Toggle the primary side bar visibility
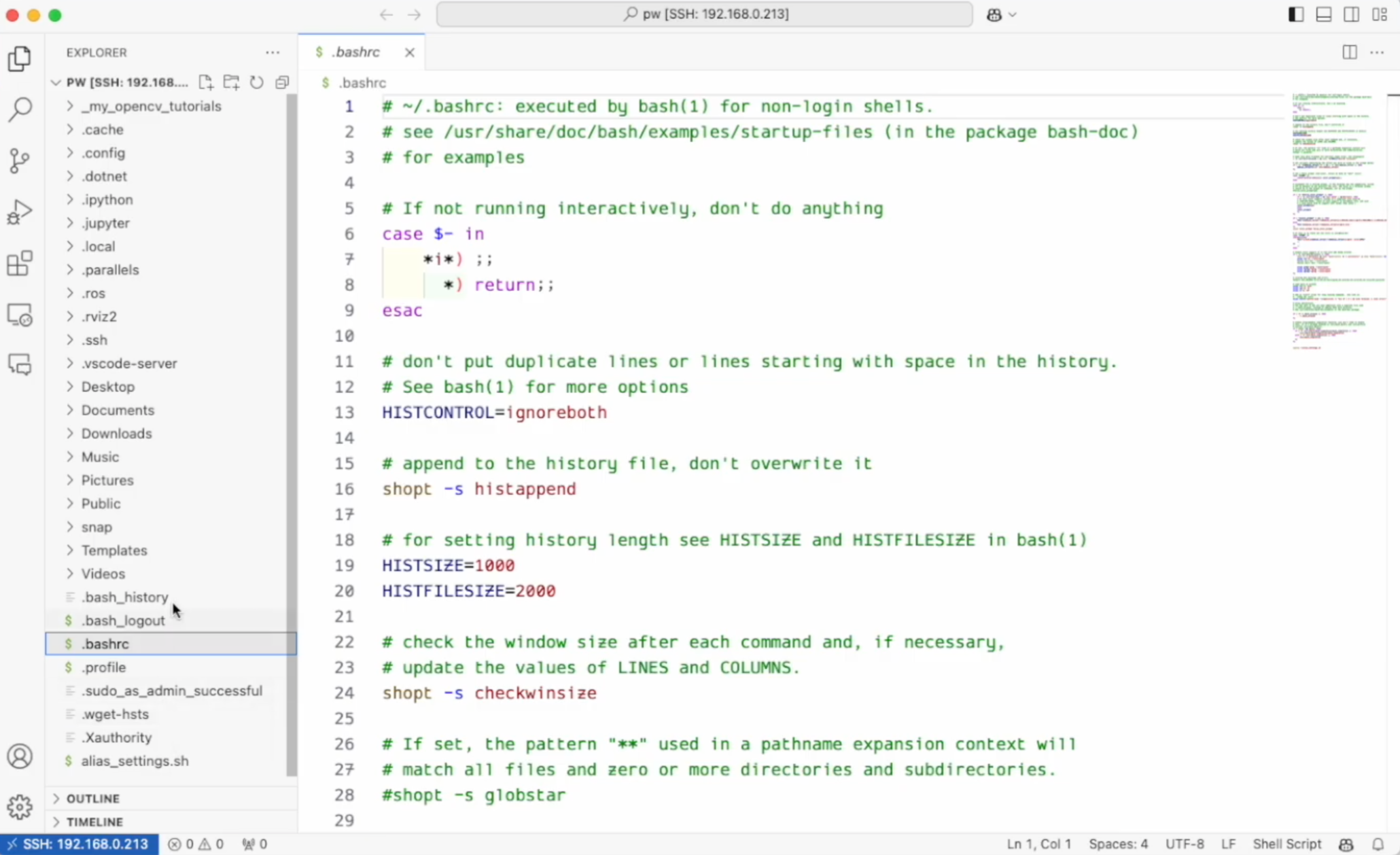This screenshot has height=855, width=1400. tap(1295, 14)
